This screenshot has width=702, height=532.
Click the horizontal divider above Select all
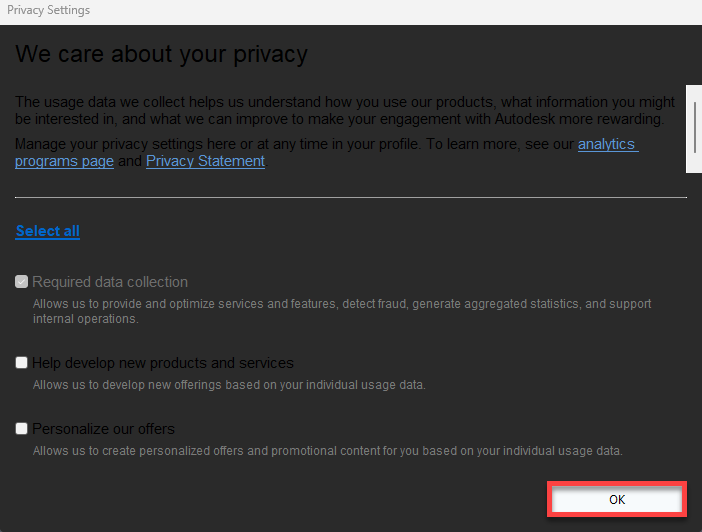click(350, 197)
